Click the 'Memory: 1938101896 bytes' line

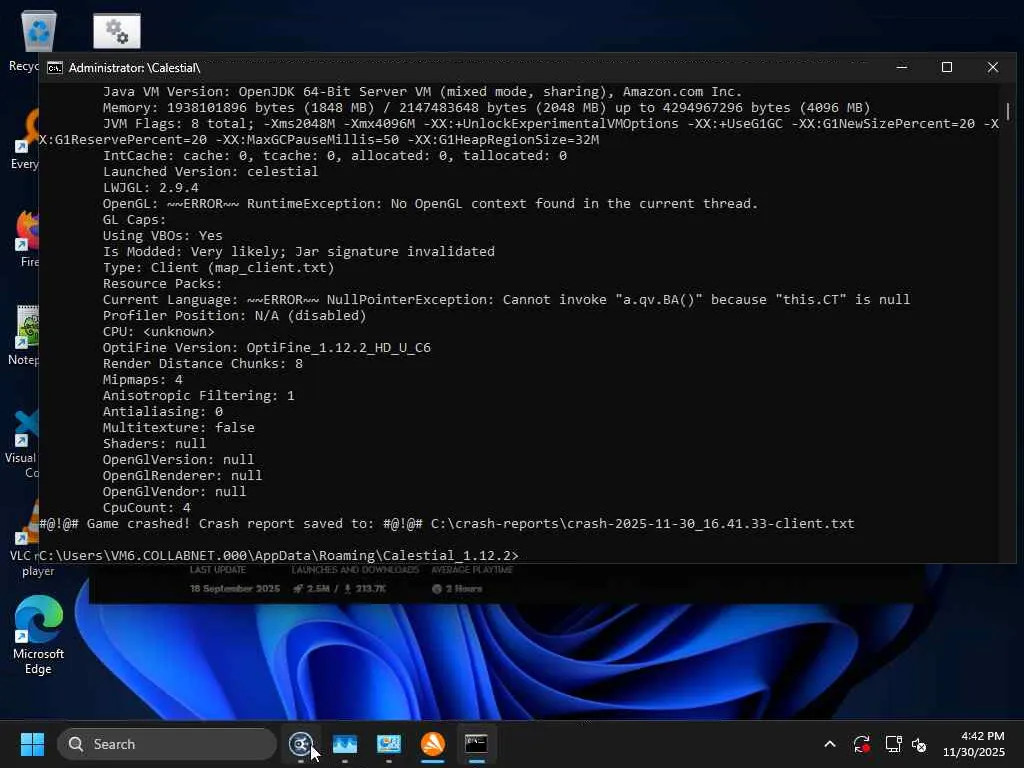pyautogui.click(x=487, y=108)
